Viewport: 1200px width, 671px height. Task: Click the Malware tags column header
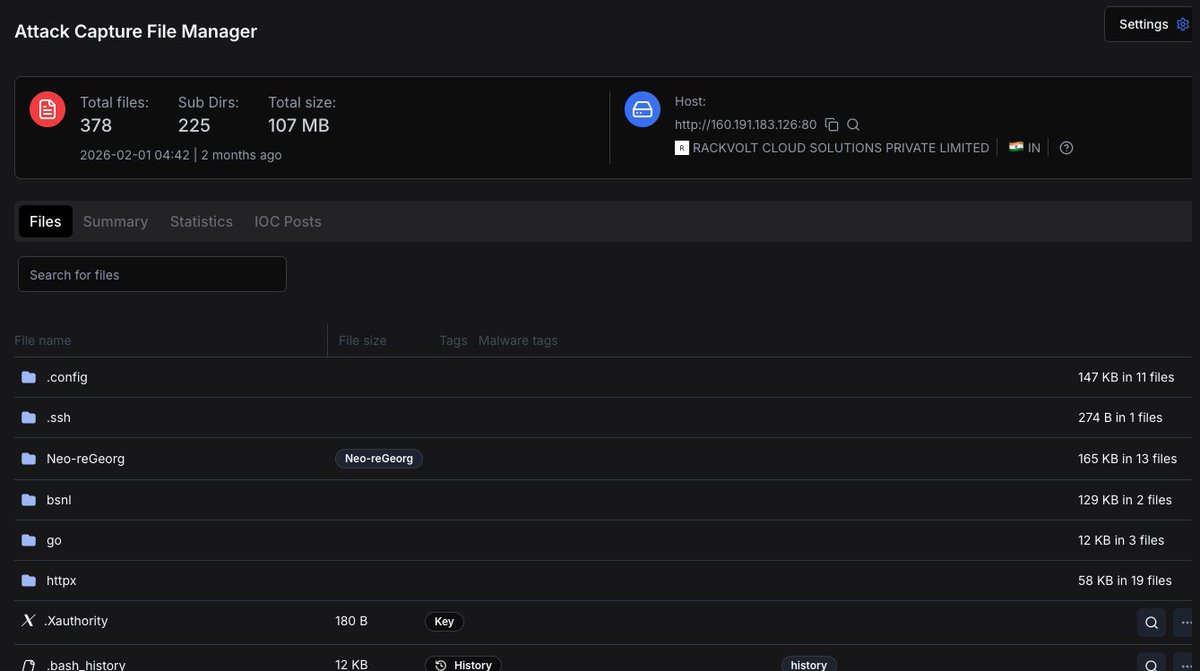[518, 340]
